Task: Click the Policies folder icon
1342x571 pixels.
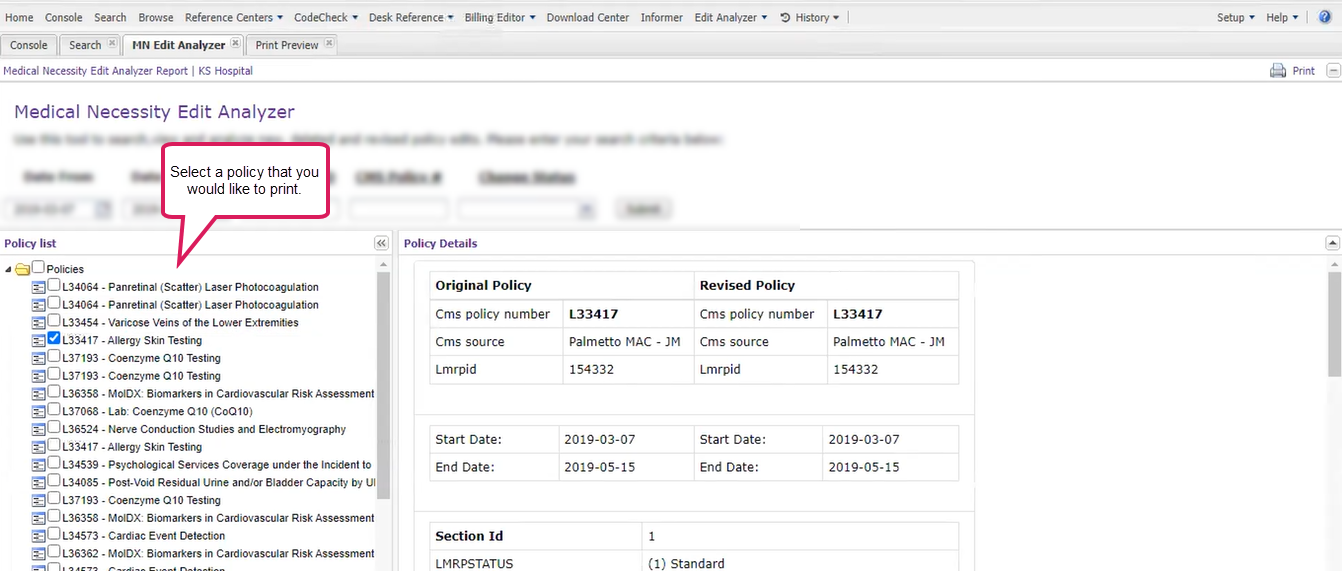Action: coord(22,269)
